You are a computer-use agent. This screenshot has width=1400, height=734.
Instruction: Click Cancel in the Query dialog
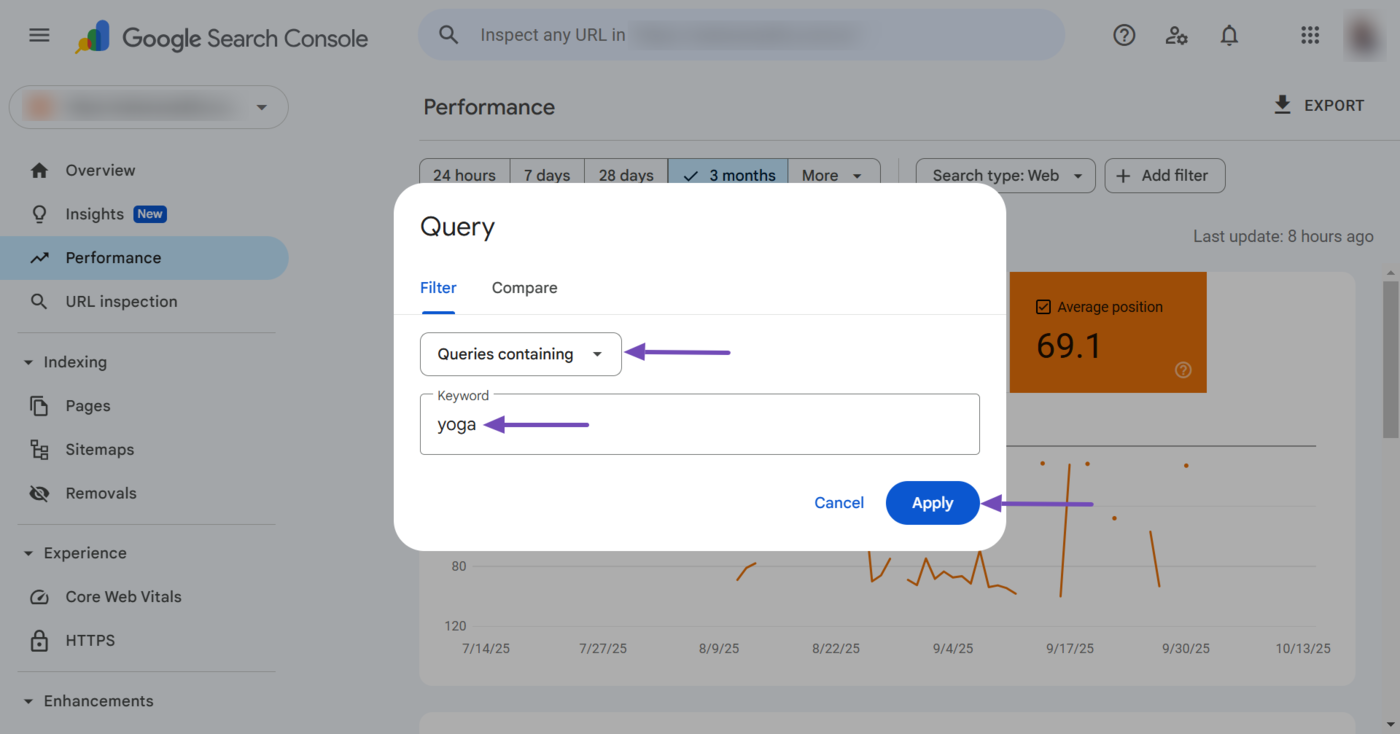[838, 503]
